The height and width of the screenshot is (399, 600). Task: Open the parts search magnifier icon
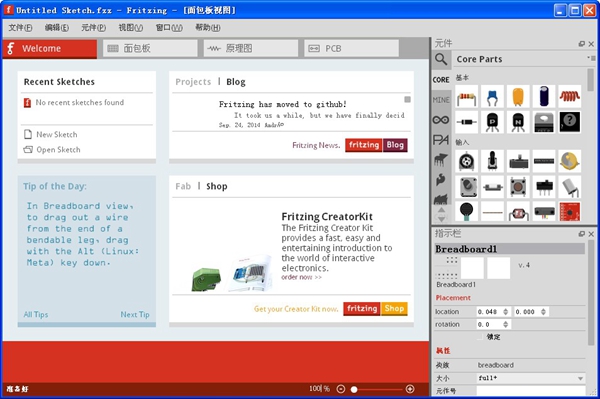441,59
